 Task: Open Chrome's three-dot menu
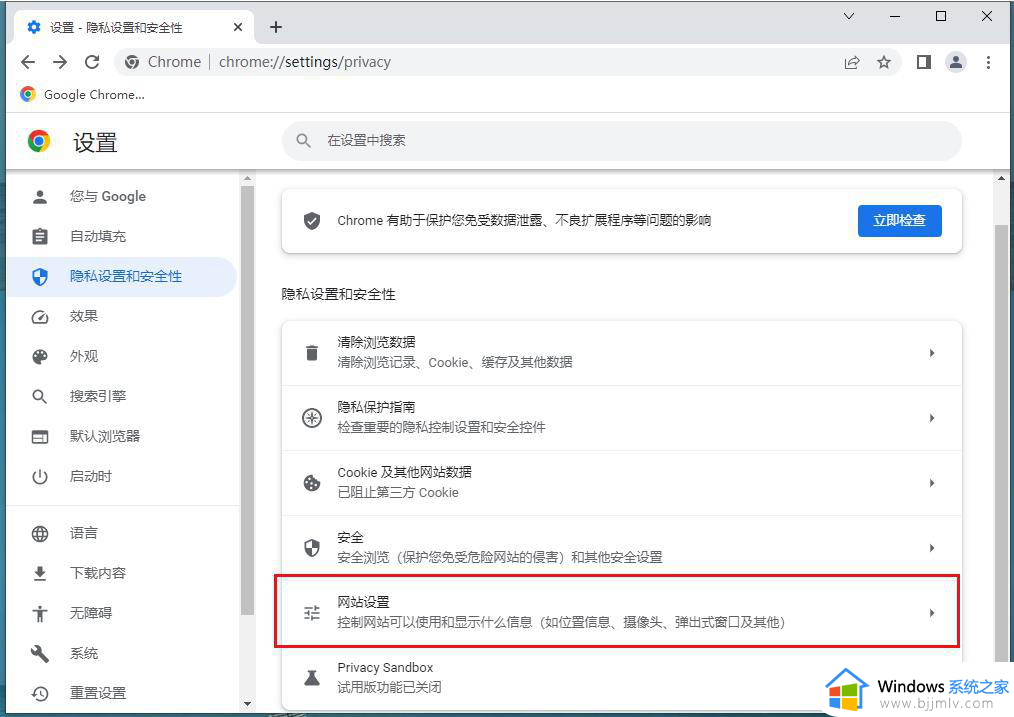[988, 62]
